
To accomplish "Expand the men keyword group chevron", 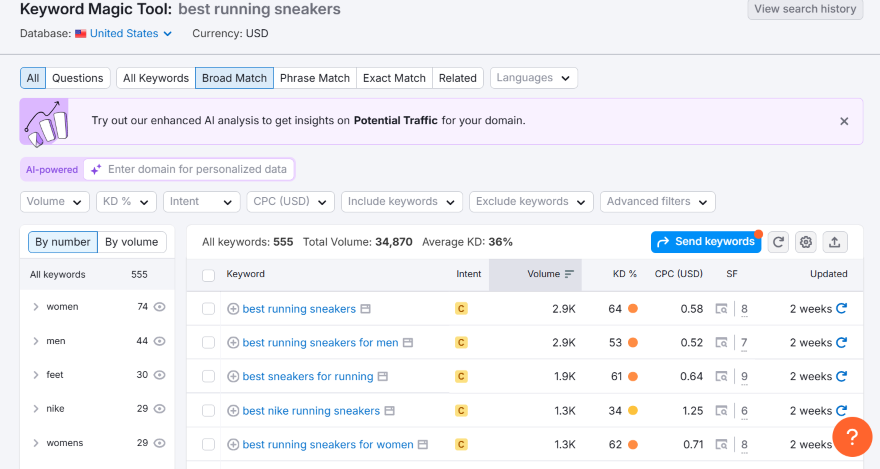I will click(x=35, y=341).
